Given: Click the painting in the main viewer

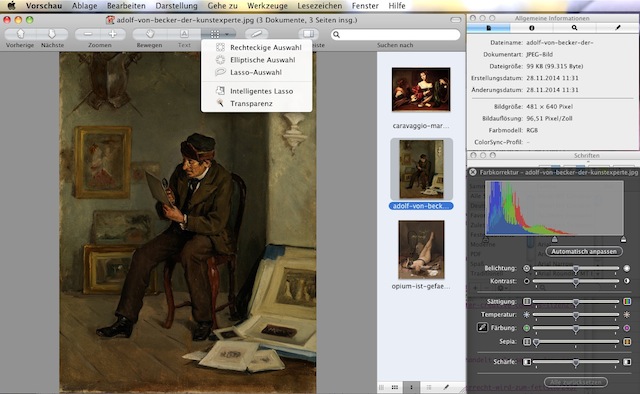Looking at the screenshot, I should point(188,223).
